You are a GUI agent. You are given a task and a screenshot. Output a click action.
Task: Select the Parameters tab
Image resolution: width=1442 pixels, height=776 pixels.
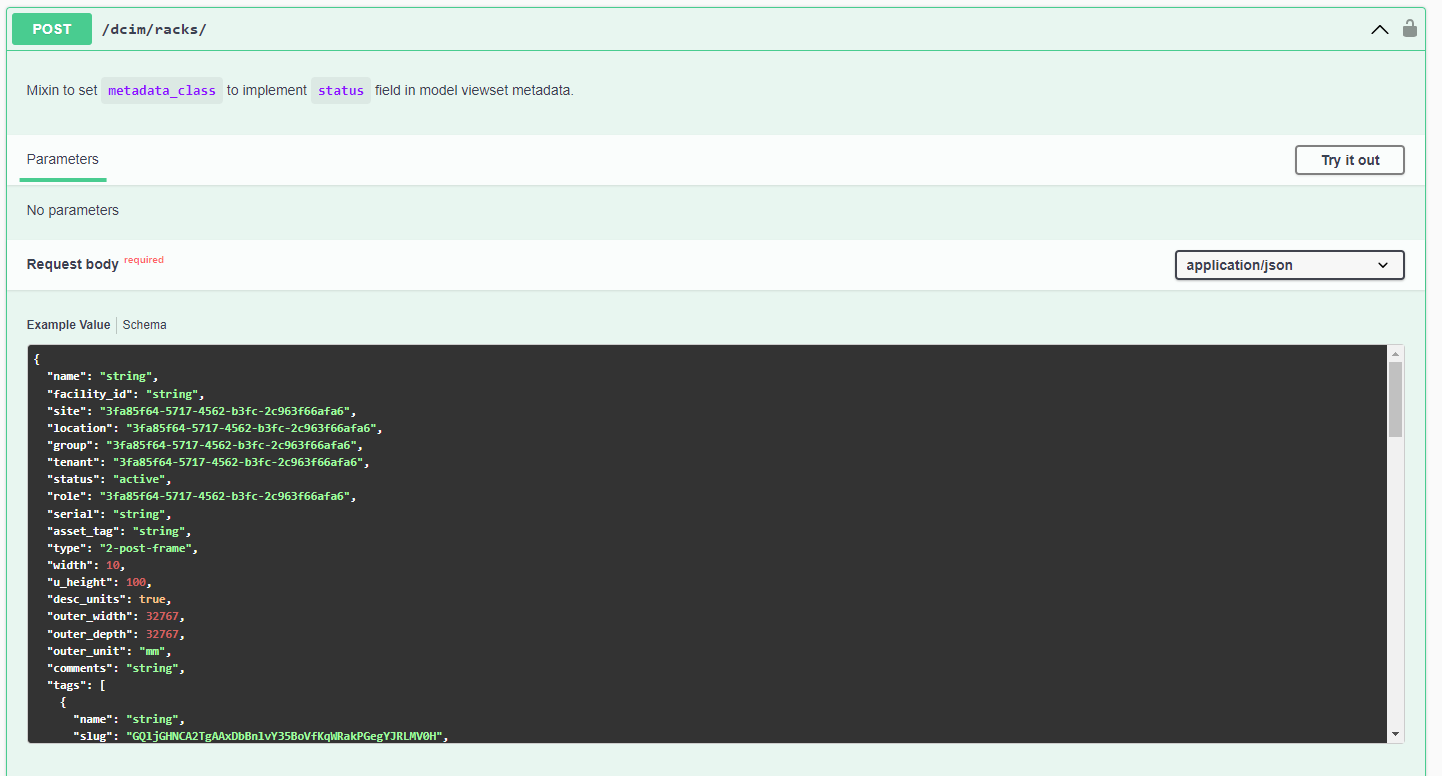(63, 160)
